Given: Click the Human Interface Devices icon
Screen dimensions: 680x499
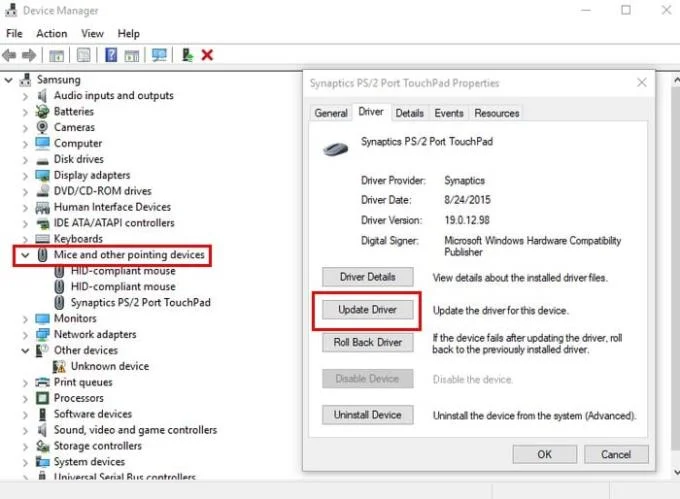Looking at the screenshot, I should click(x=42, y=207).
